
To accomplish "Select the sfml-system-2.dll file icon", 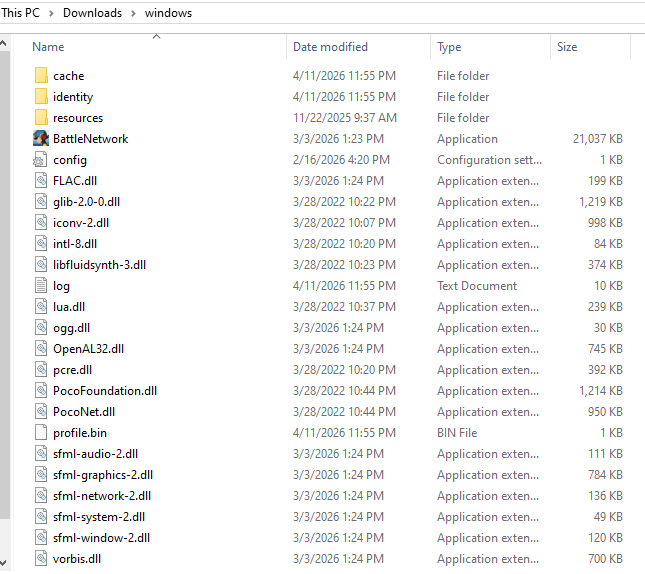I will coord(41,516).
